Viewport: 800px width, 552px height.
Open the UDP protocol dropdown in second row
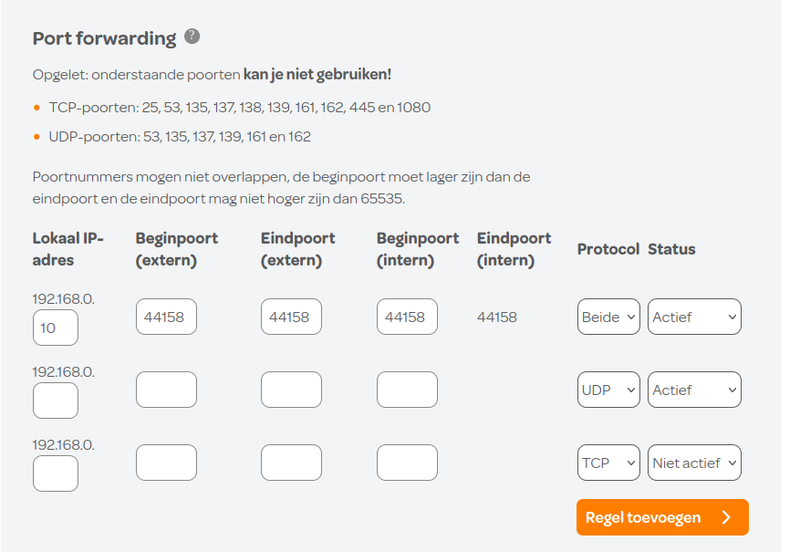point(608,390)
